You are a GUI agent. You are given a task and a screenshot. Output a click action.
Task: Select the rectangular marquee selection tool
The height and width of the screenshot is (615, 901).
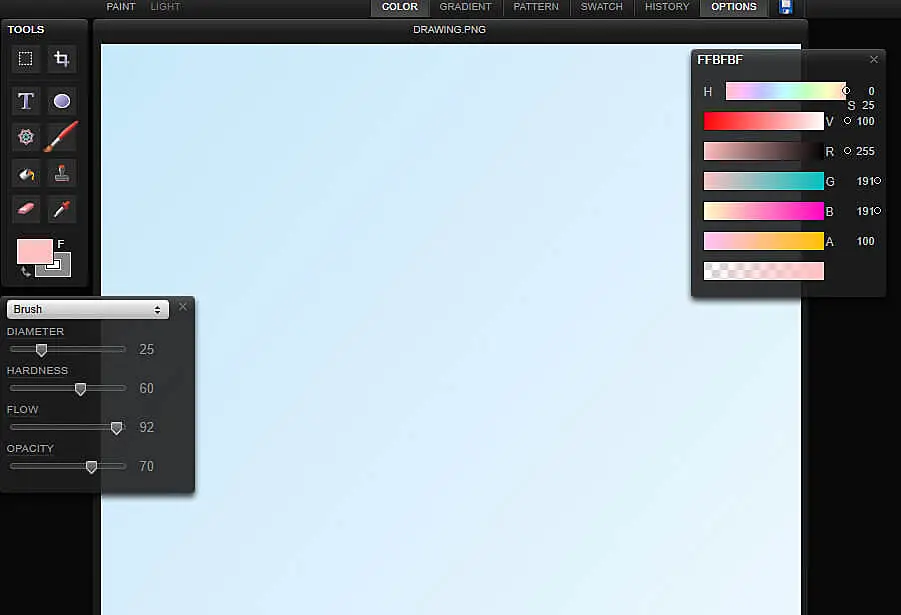[26, 59]
